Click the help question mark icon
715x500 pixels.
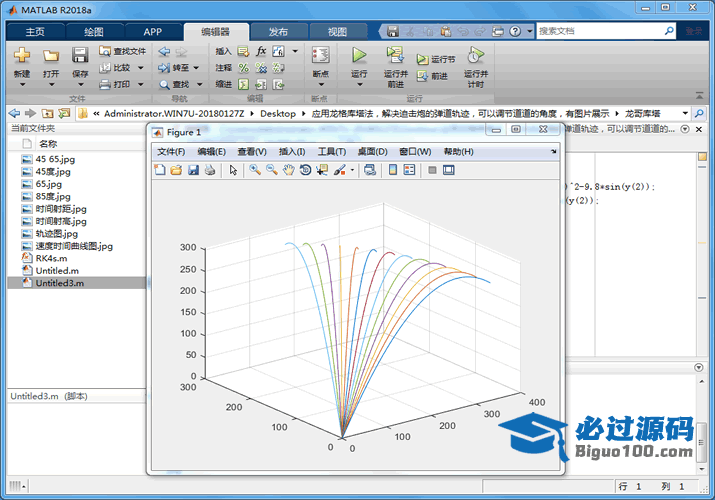tap(515, 31)
